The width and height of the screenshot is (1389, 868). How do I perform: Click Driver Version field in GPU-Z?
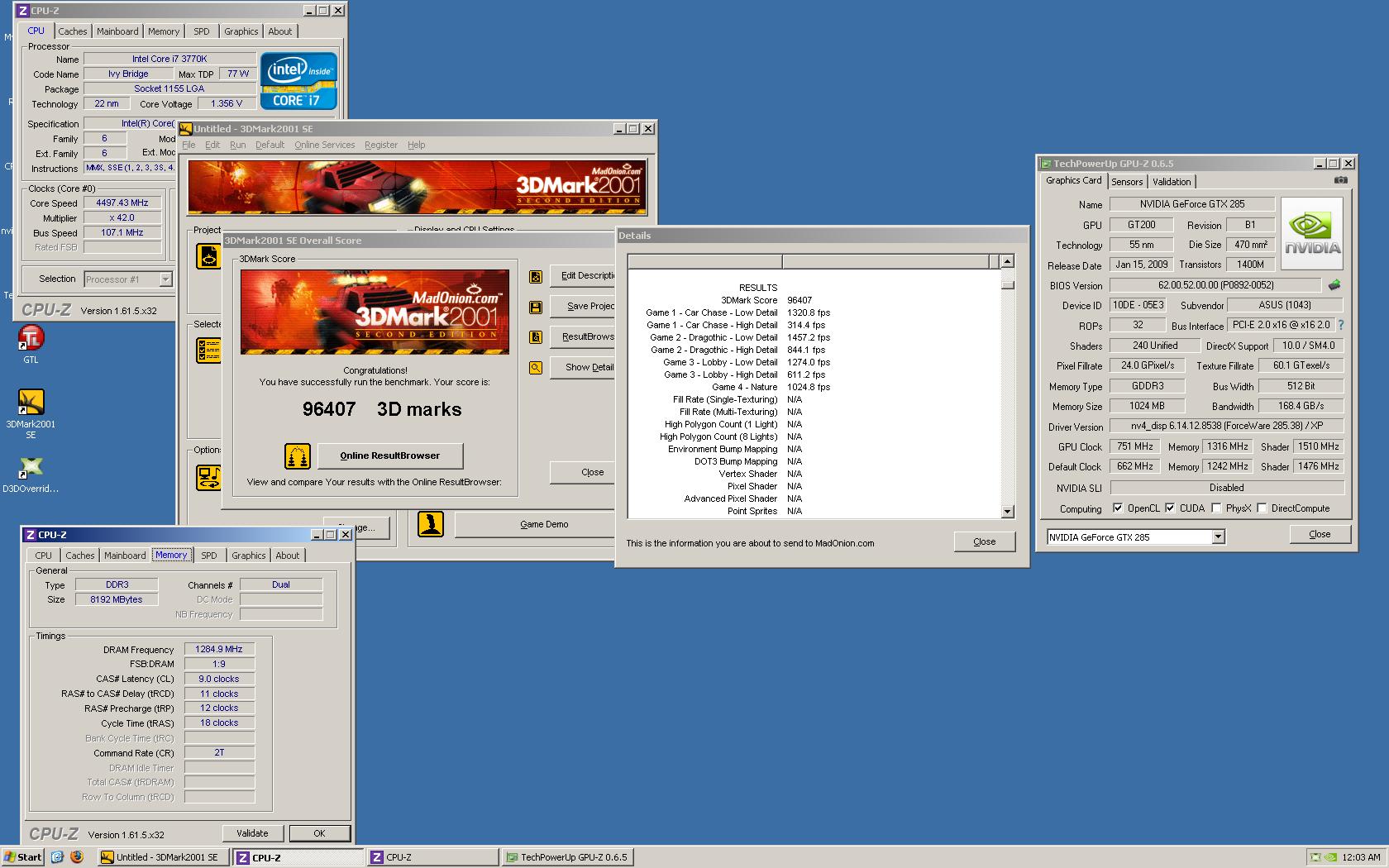[1227, 427]
